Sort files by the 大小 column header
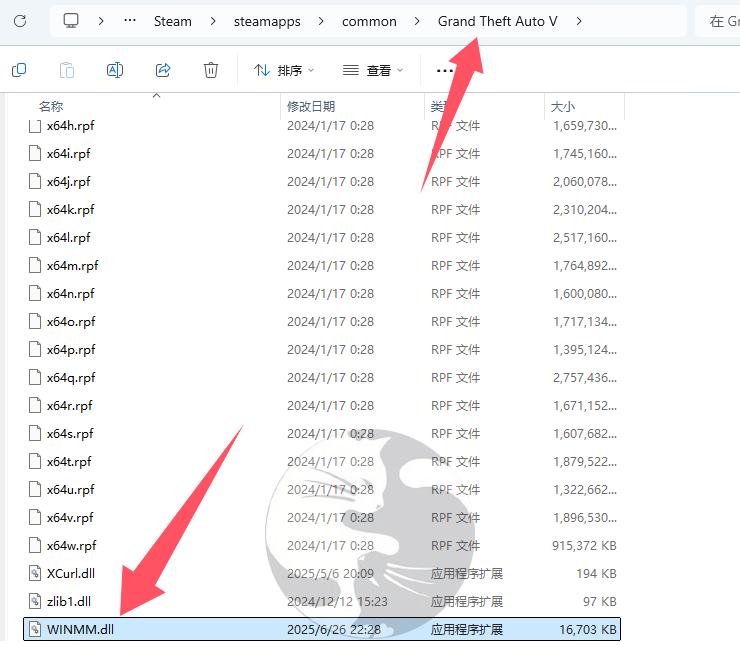The image size is (740, 645). click(562, 105)
